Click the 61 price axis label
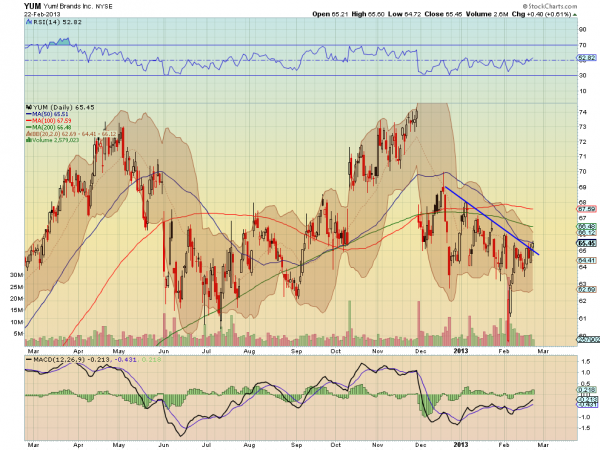The width and height of the screenshot is (600, 450). (582, 318)
